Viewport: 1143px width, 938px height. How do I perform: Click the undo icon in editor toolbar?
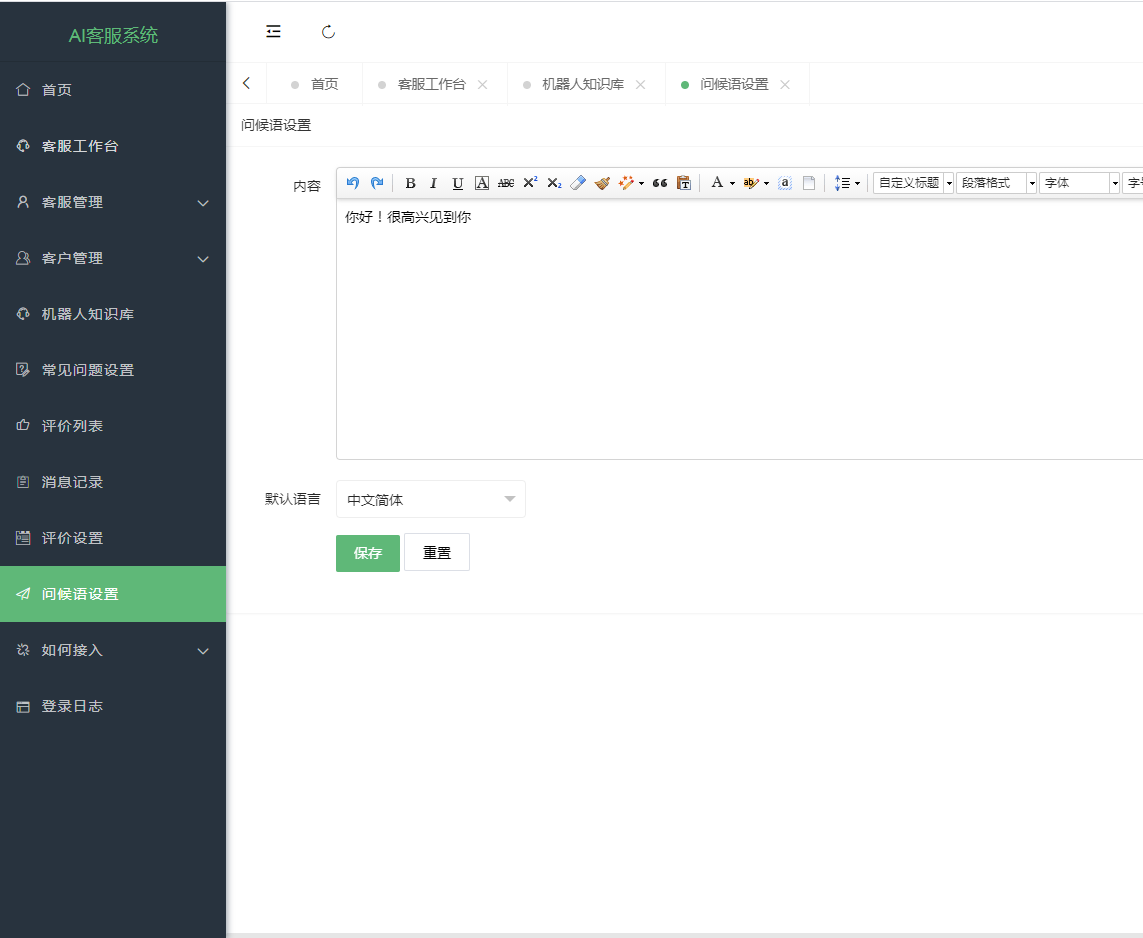coord(352,183)
